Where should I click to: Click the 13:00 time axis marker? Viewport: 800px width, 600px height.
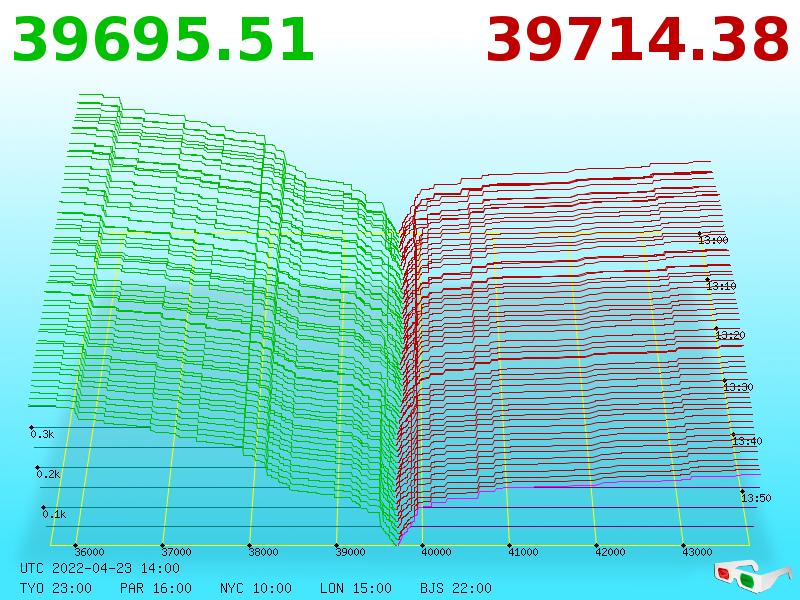[x=713, y=240]
